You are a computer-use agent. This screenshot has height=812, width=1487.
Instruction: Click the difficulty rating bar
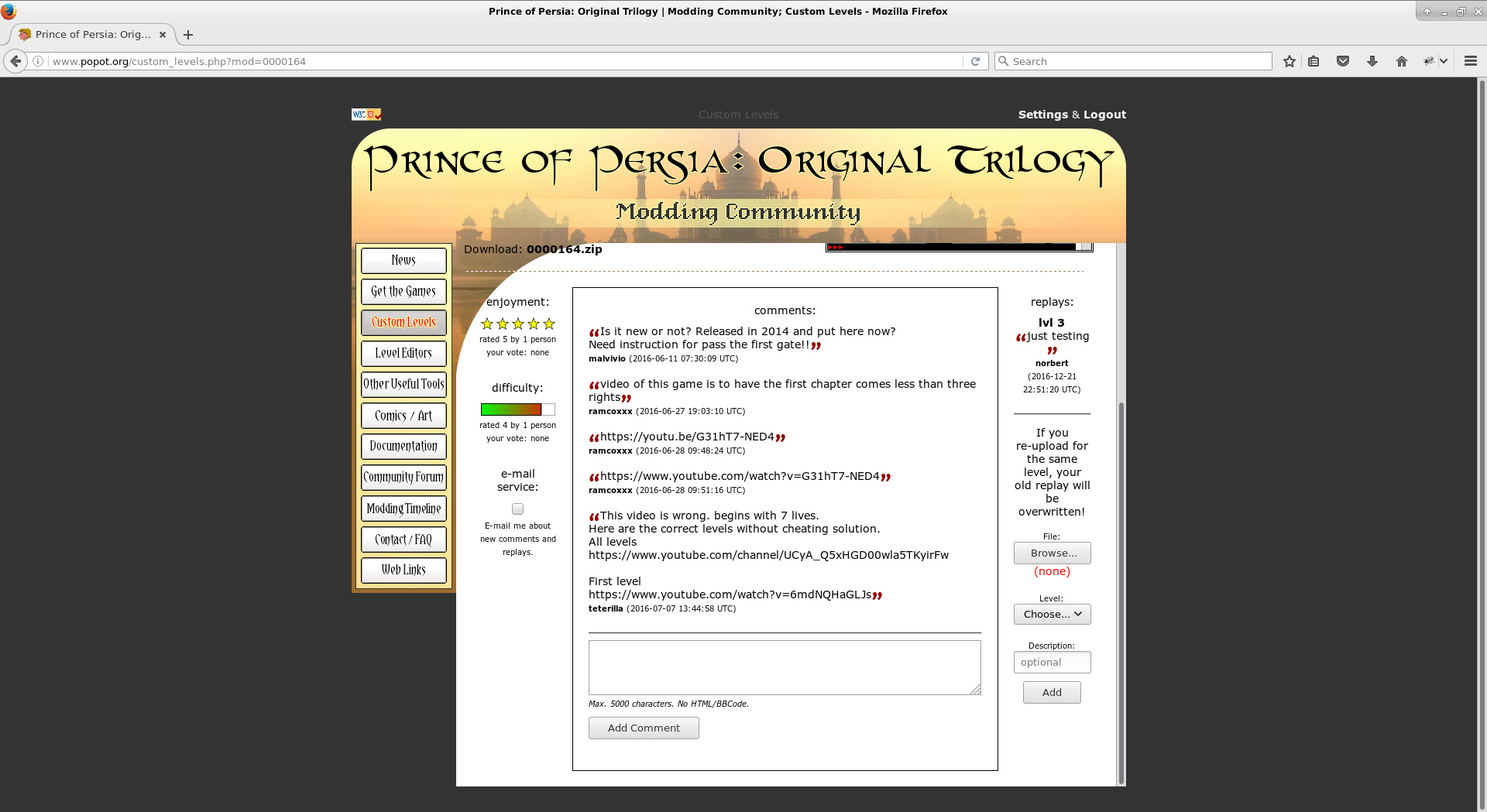tap(517, 409)
